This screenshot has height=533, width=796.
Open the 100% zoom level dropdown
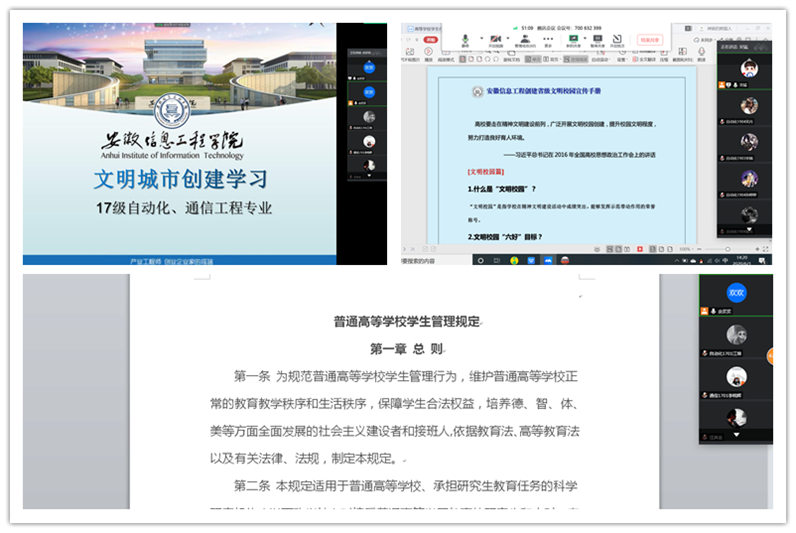(685, 249)
